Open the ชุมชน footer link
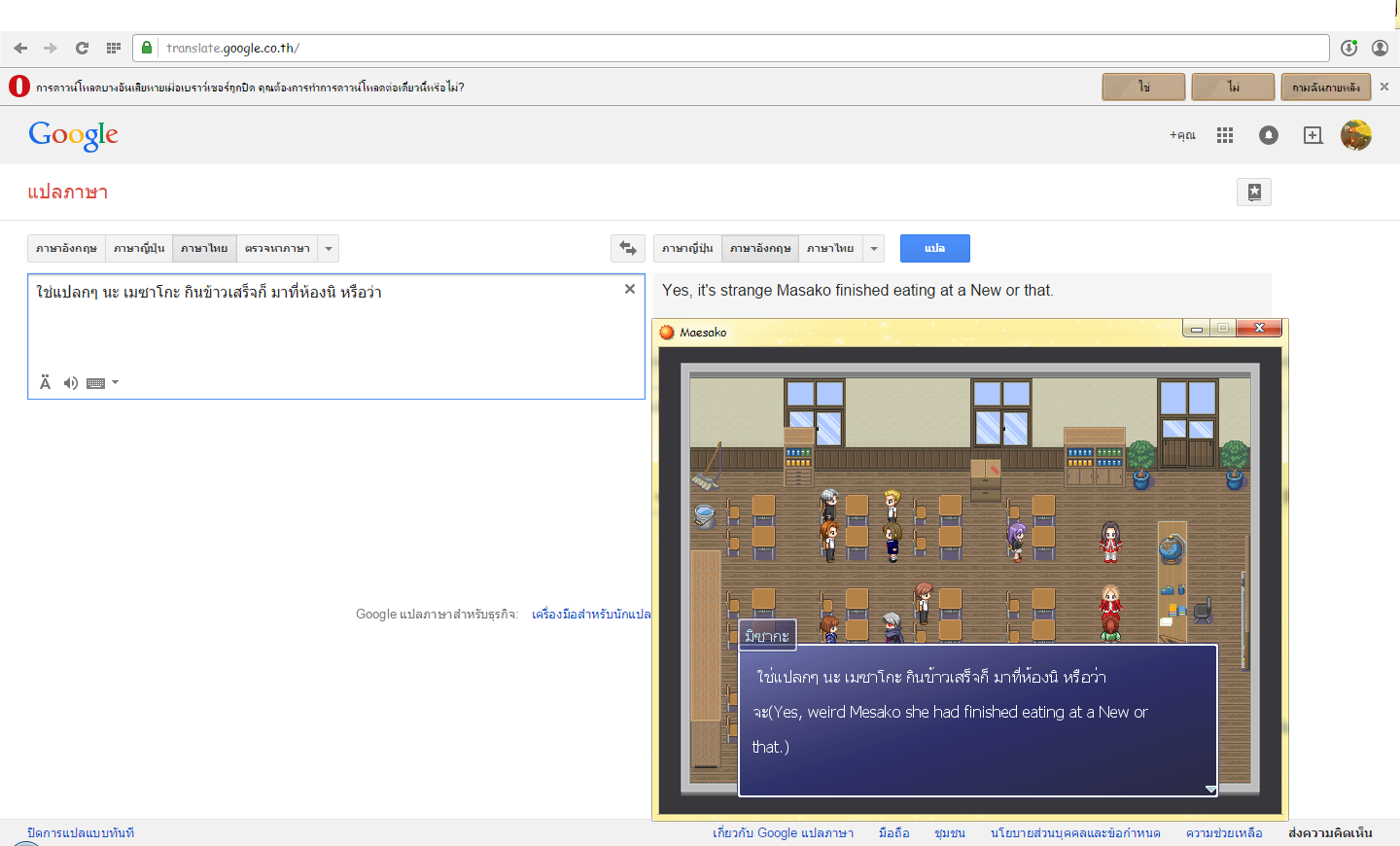The image size is (1400, 846). click(950, 832)
